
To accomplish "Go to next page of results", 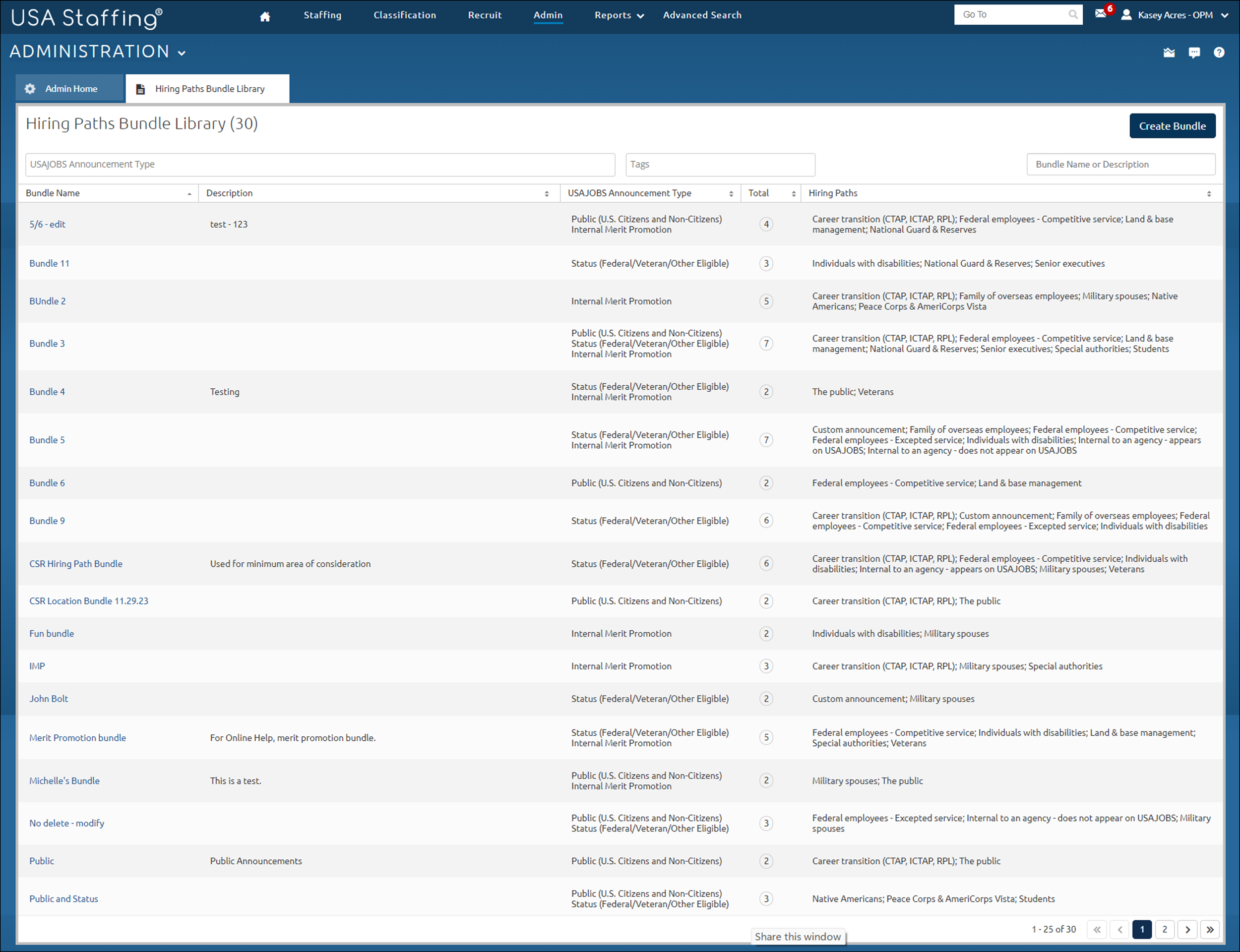I will pos(1187,929).
